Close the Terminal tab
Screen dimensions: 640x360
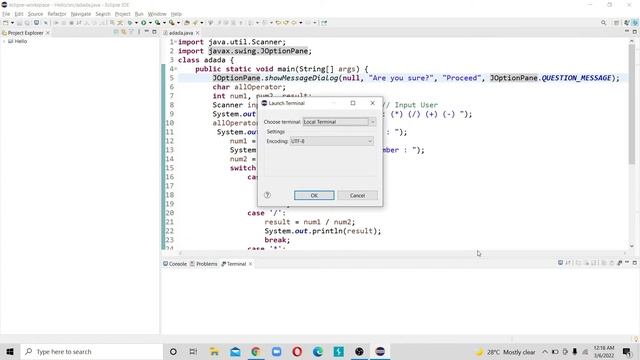[x=251, y=264]
